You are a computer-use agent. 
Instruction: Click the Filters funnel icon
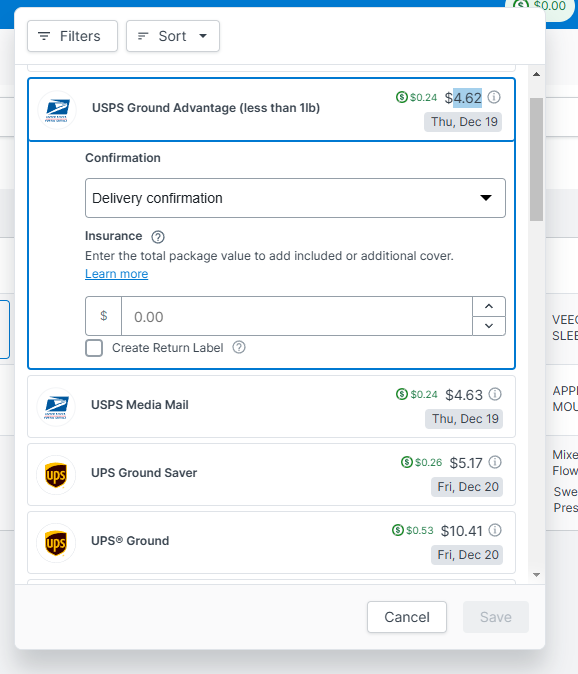(44, 36)
